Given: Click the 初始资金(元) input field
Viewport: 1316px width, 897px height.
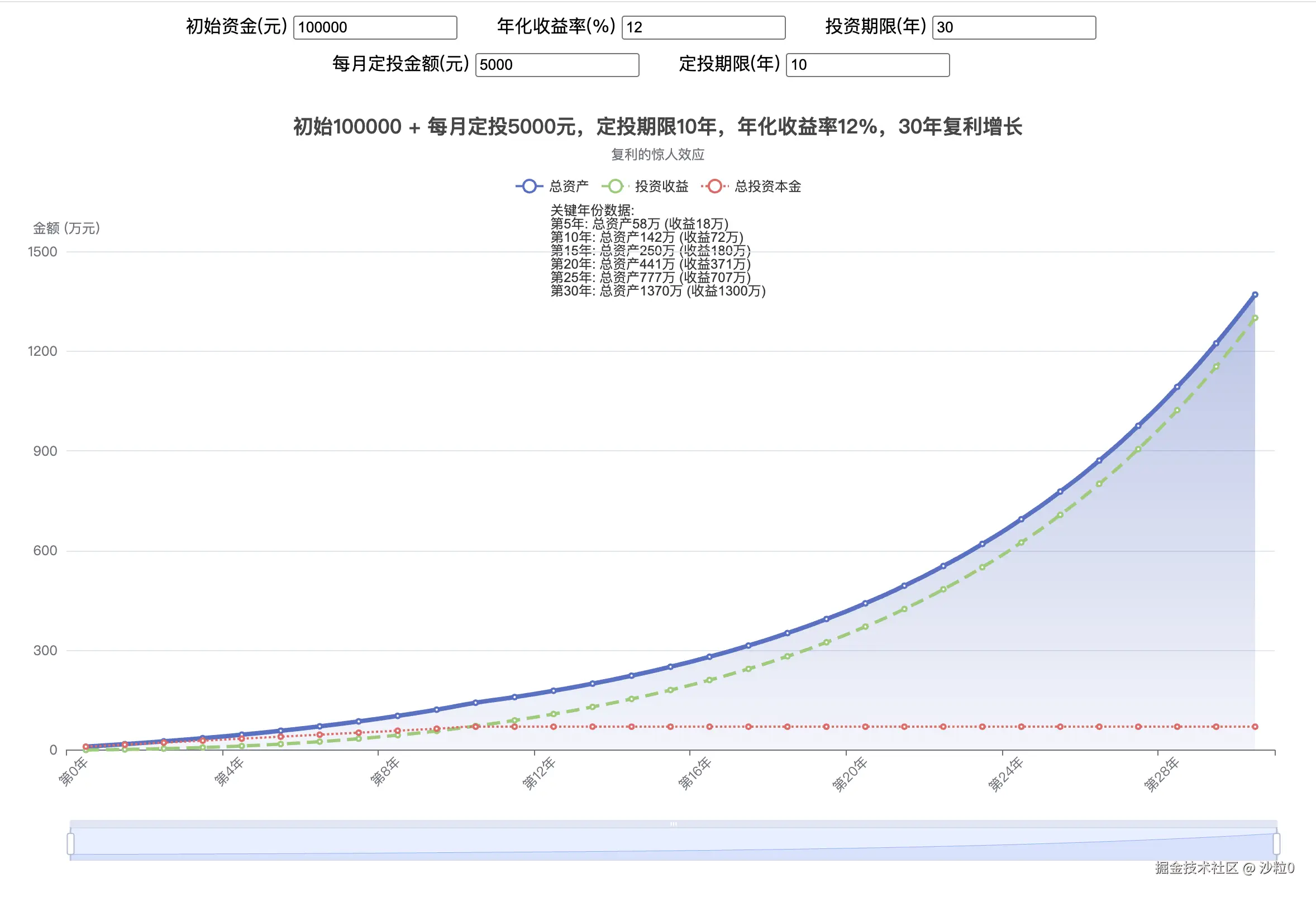Looking at the screenshot, I should point(375,27).
